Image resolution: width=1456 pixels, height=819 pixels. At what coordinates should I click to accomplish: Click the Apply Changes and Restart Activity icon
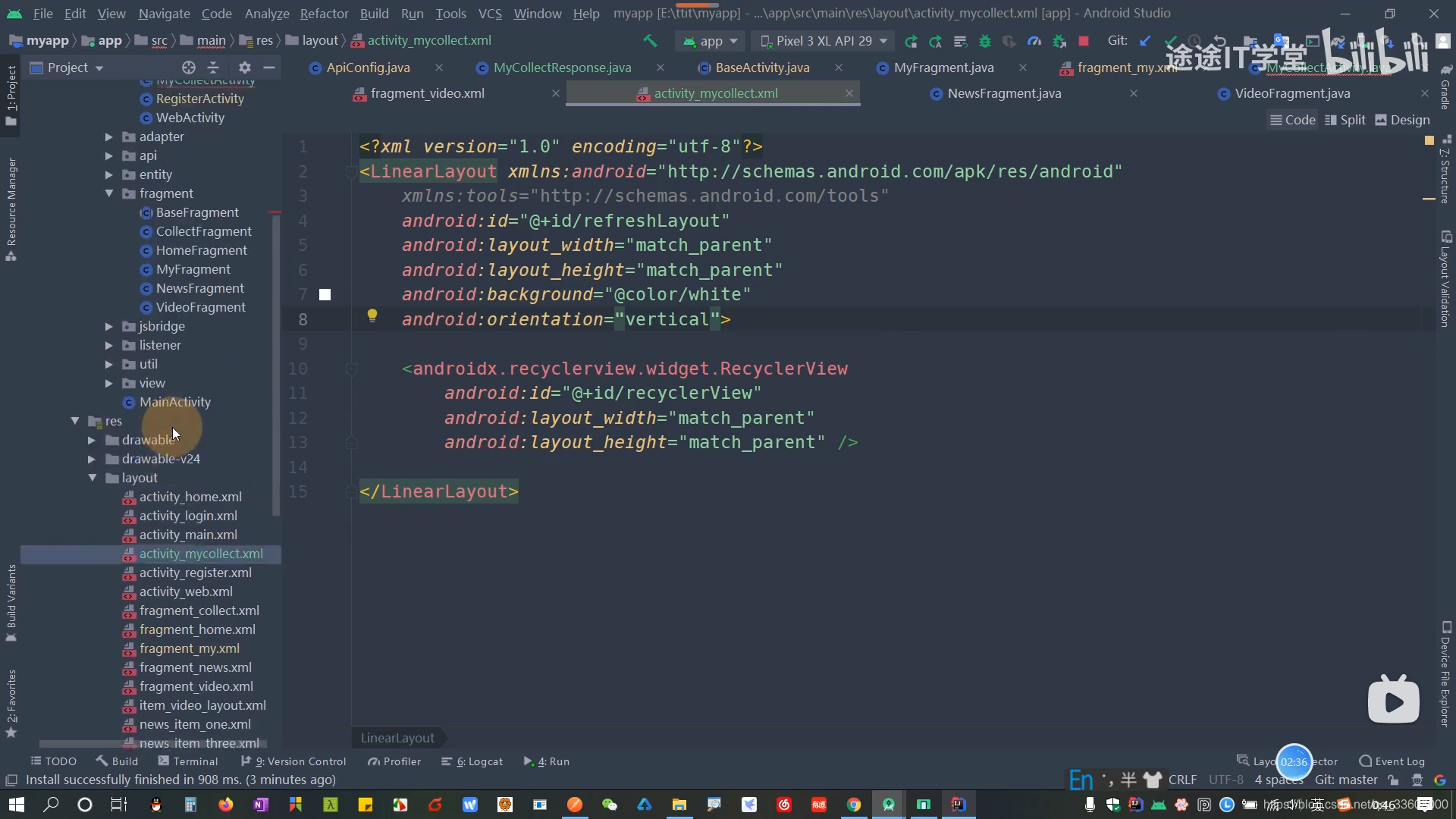[936, 41]
